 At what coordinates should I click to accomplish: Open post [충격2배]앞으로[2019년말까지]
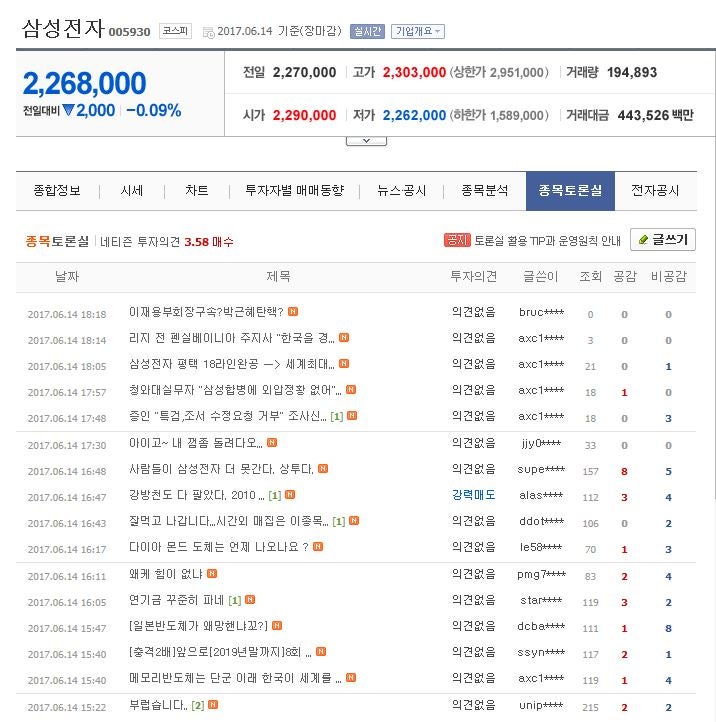pos(220,652)
